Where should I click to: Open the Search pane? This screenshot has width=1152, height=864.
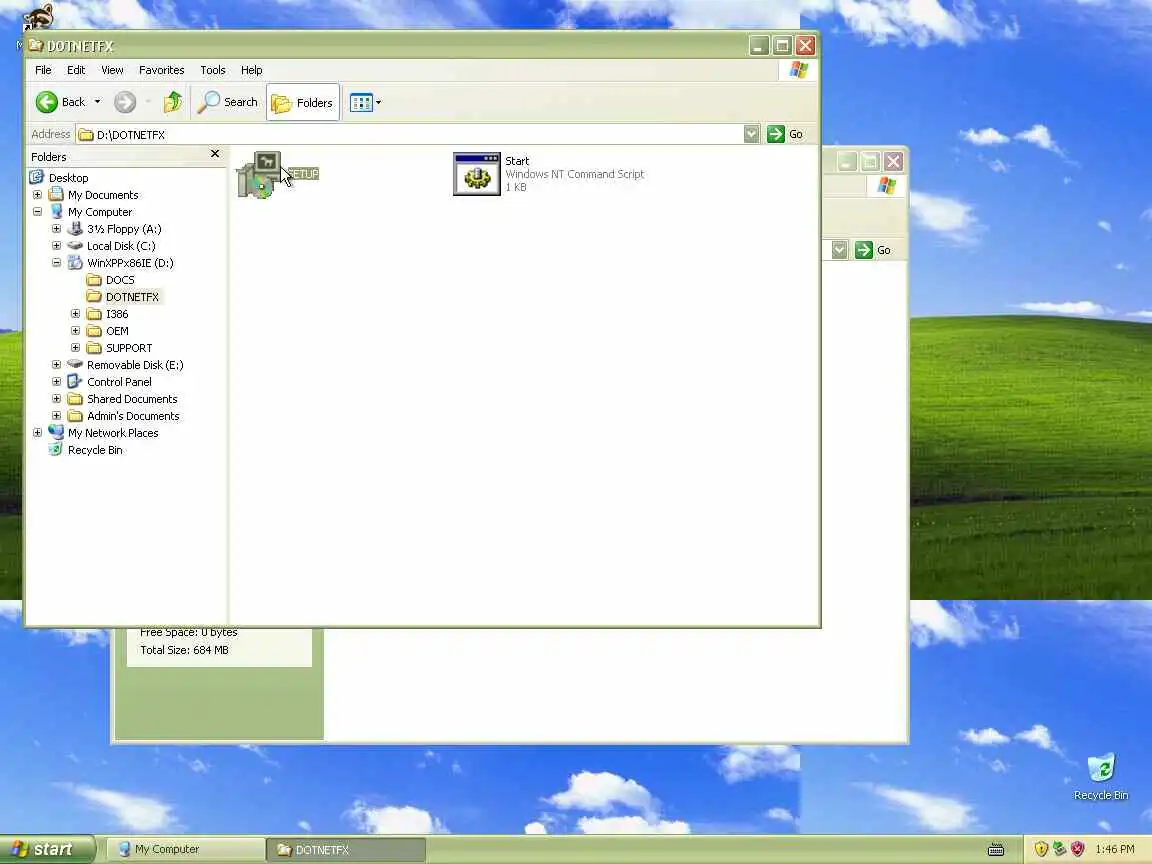coord(228,102)
